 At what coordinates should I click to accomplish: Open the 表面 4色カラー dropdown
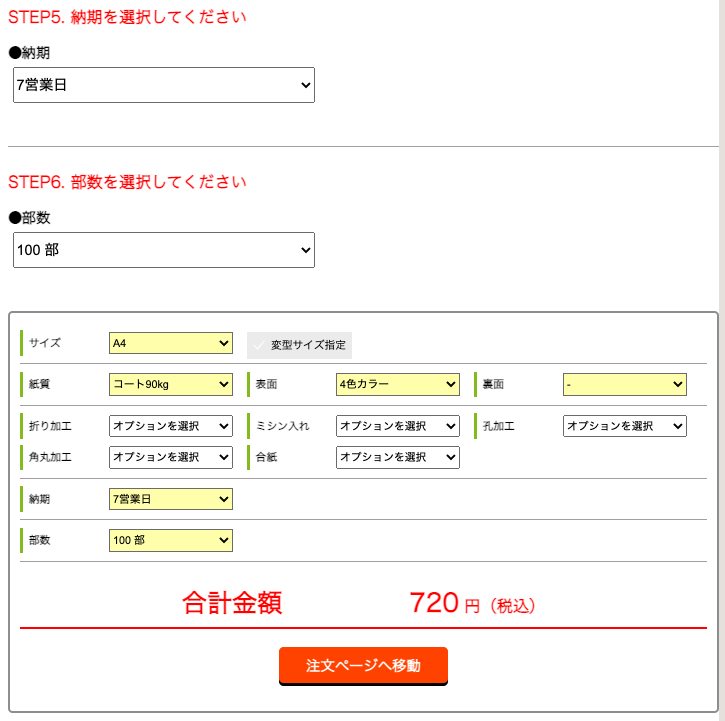[x=398, y=384]
